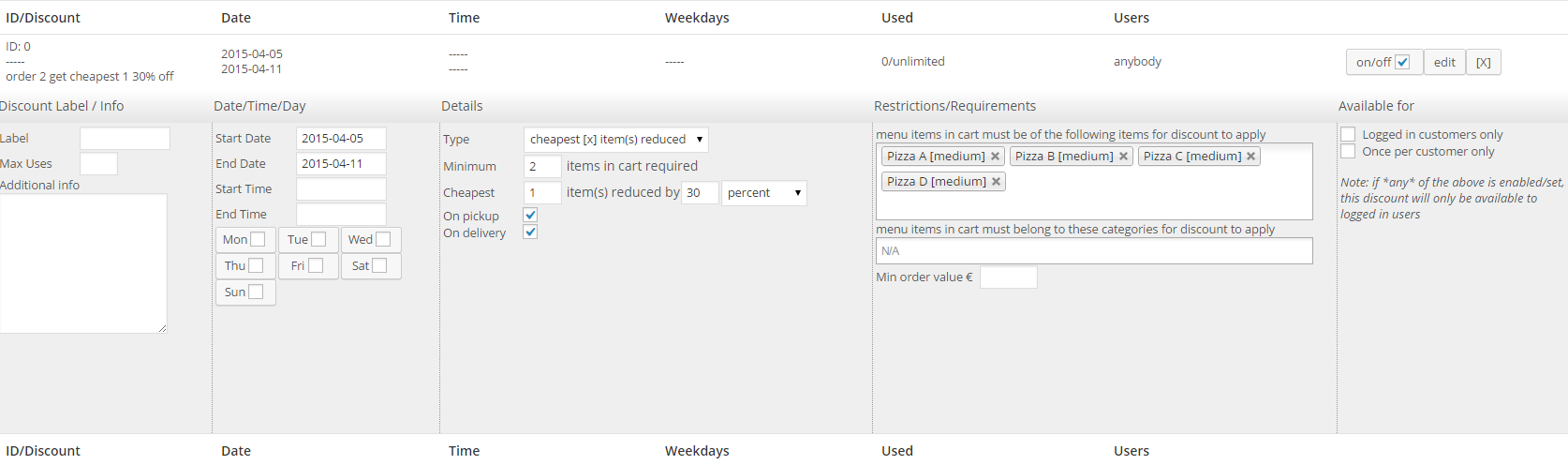Viewport: 1568px width, 465px height.
Task: Open the percent unit dropdown
Action: tap(764, 193)
